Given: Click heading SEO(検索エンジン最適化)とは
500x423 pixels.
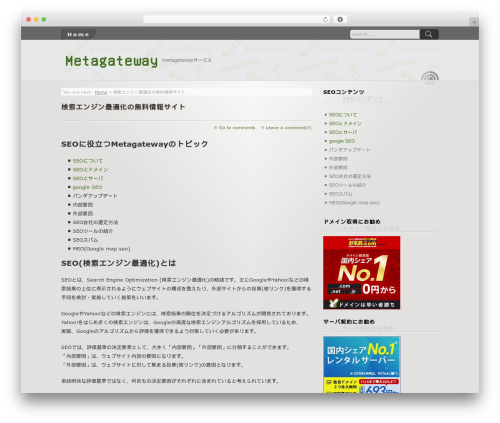Looking at the screenshot, I should (x=119, y=263).
